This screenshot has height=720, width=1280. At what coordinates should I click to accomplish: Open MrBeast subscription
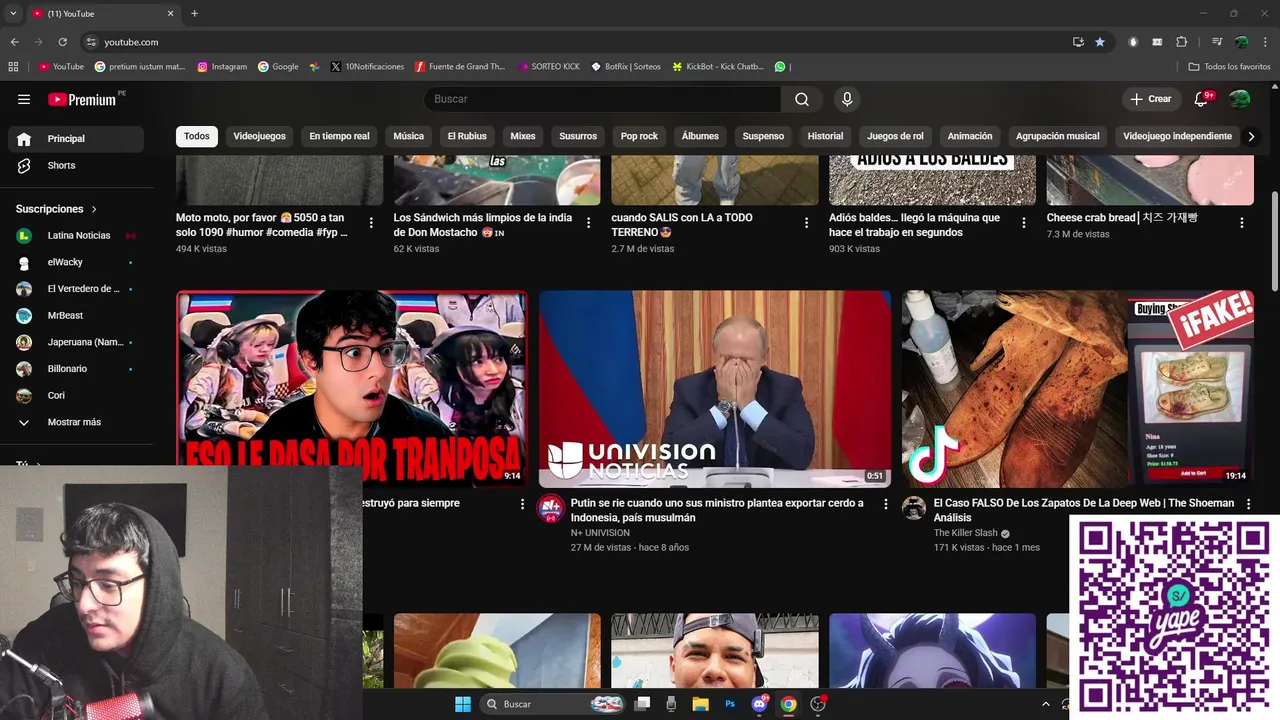[76, 315]
